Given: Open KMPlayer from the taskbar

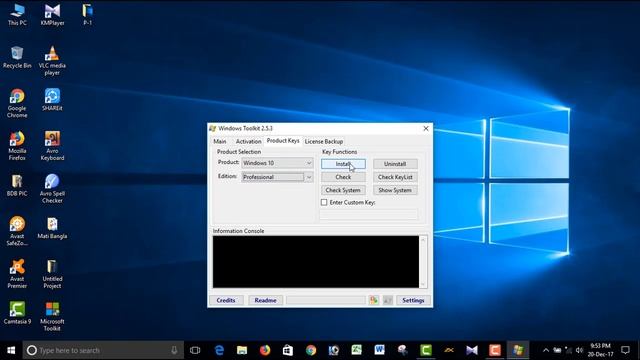Looking at the screenshot, I should click(472, 350).
